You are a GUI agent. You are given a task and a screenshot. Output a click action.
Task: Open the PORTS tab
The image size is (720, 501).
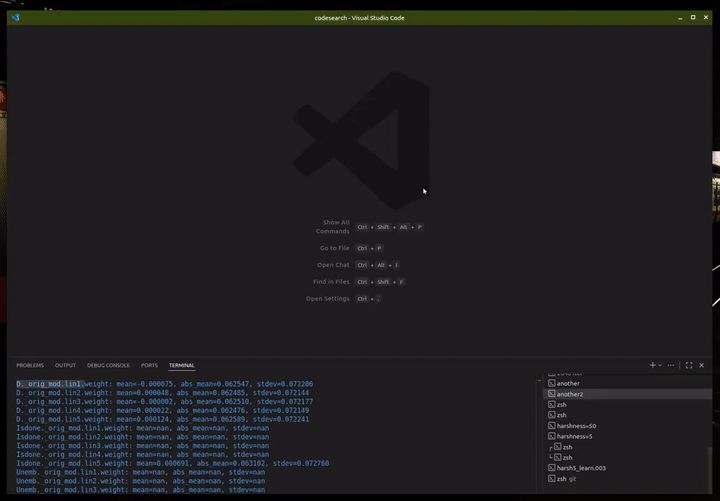[x=149, y=366]
